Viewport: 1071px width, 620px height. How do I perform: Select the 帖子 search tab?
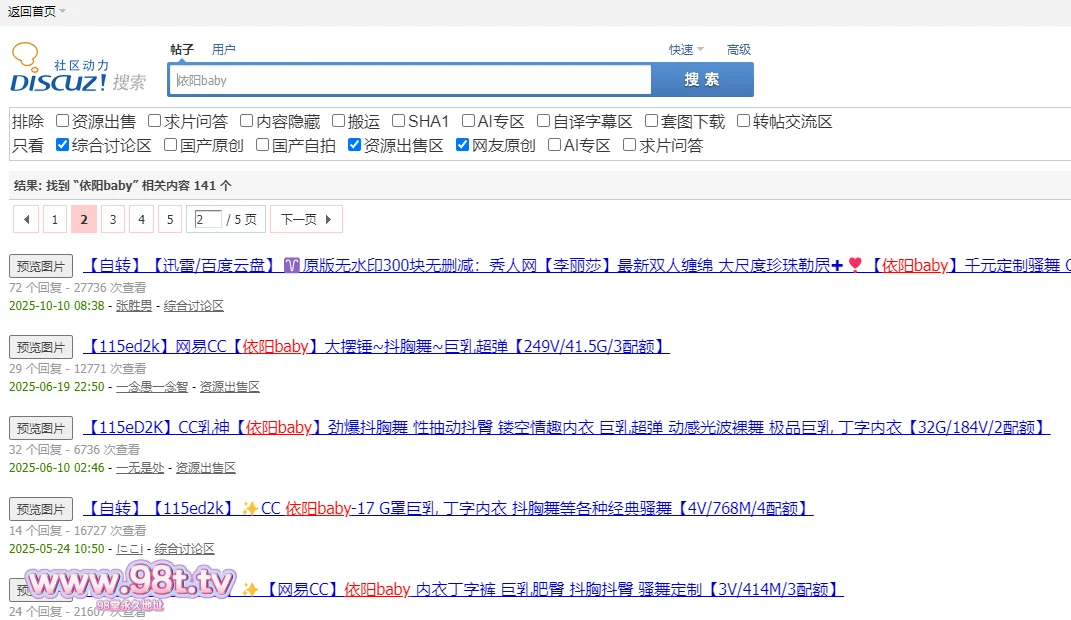point(181,50)
